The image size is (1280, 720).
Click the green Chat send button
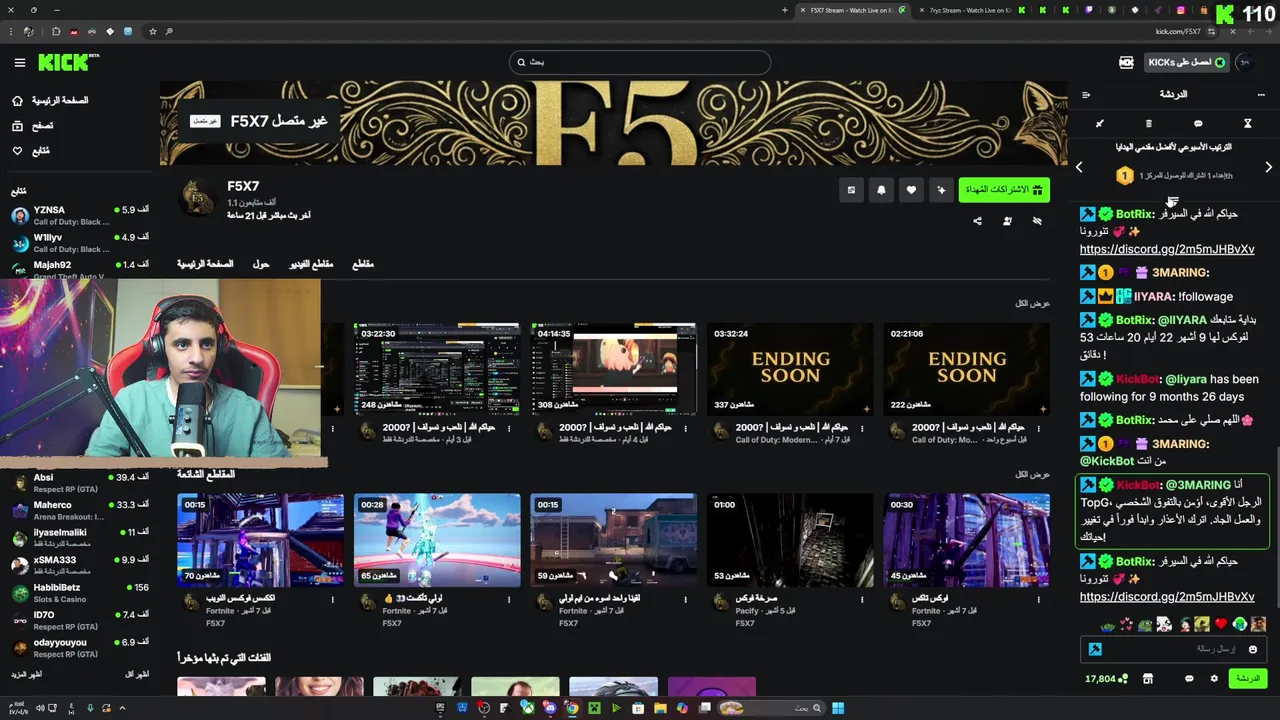(1248, 678)
